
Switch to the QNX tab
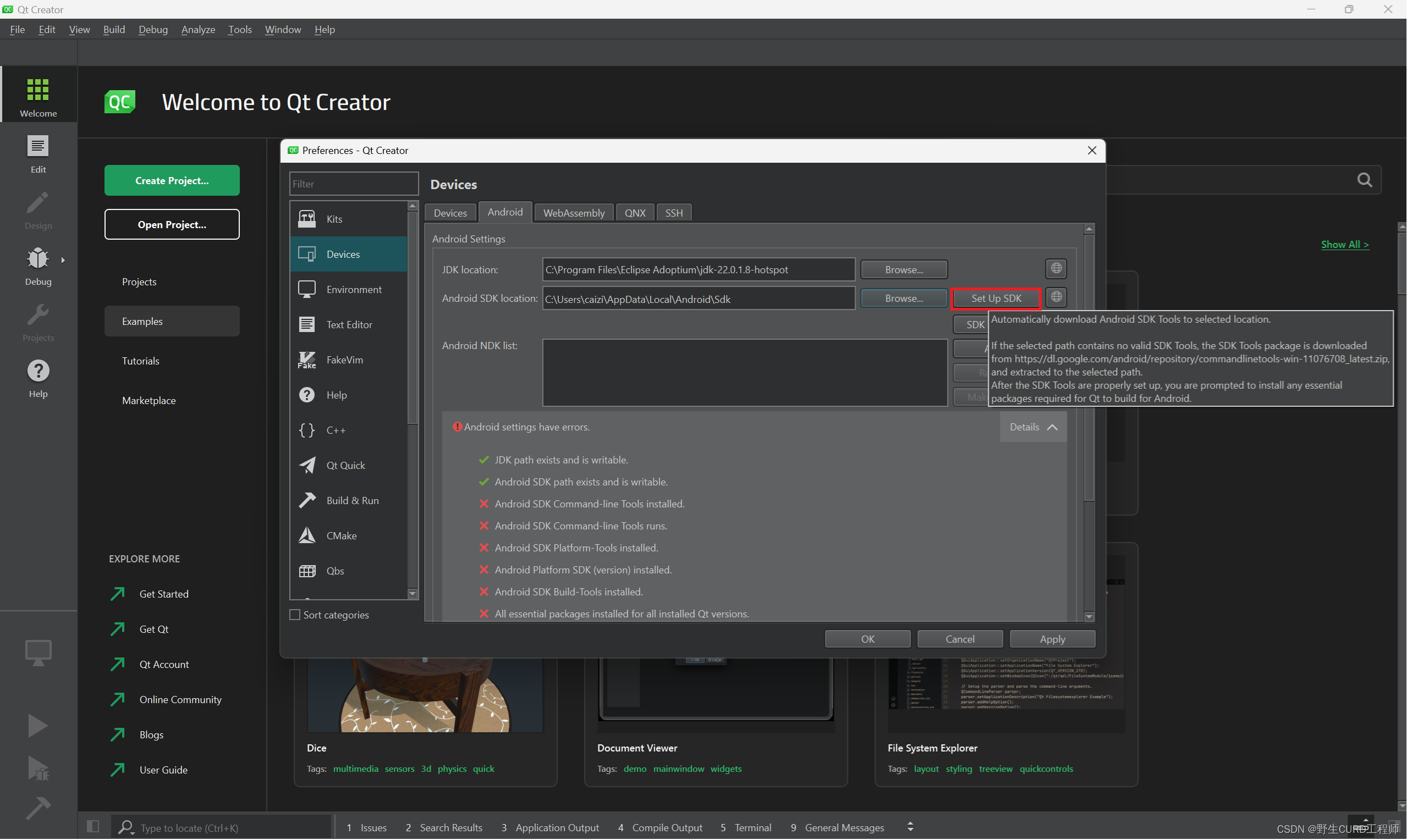click(x=635, y=213)
